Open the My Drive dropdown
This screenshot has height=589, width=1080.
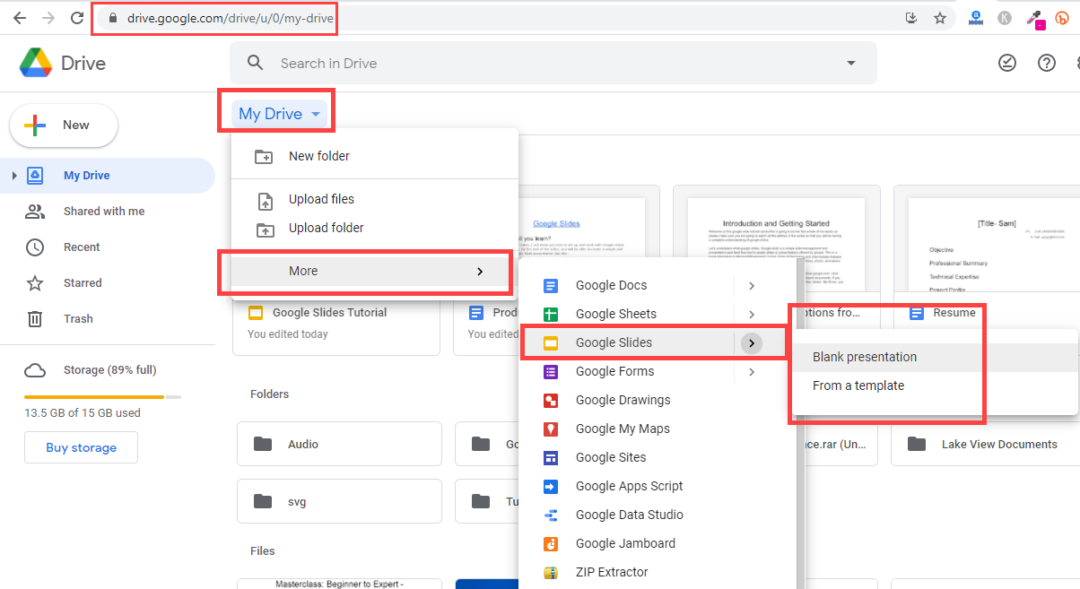point(276,114)
